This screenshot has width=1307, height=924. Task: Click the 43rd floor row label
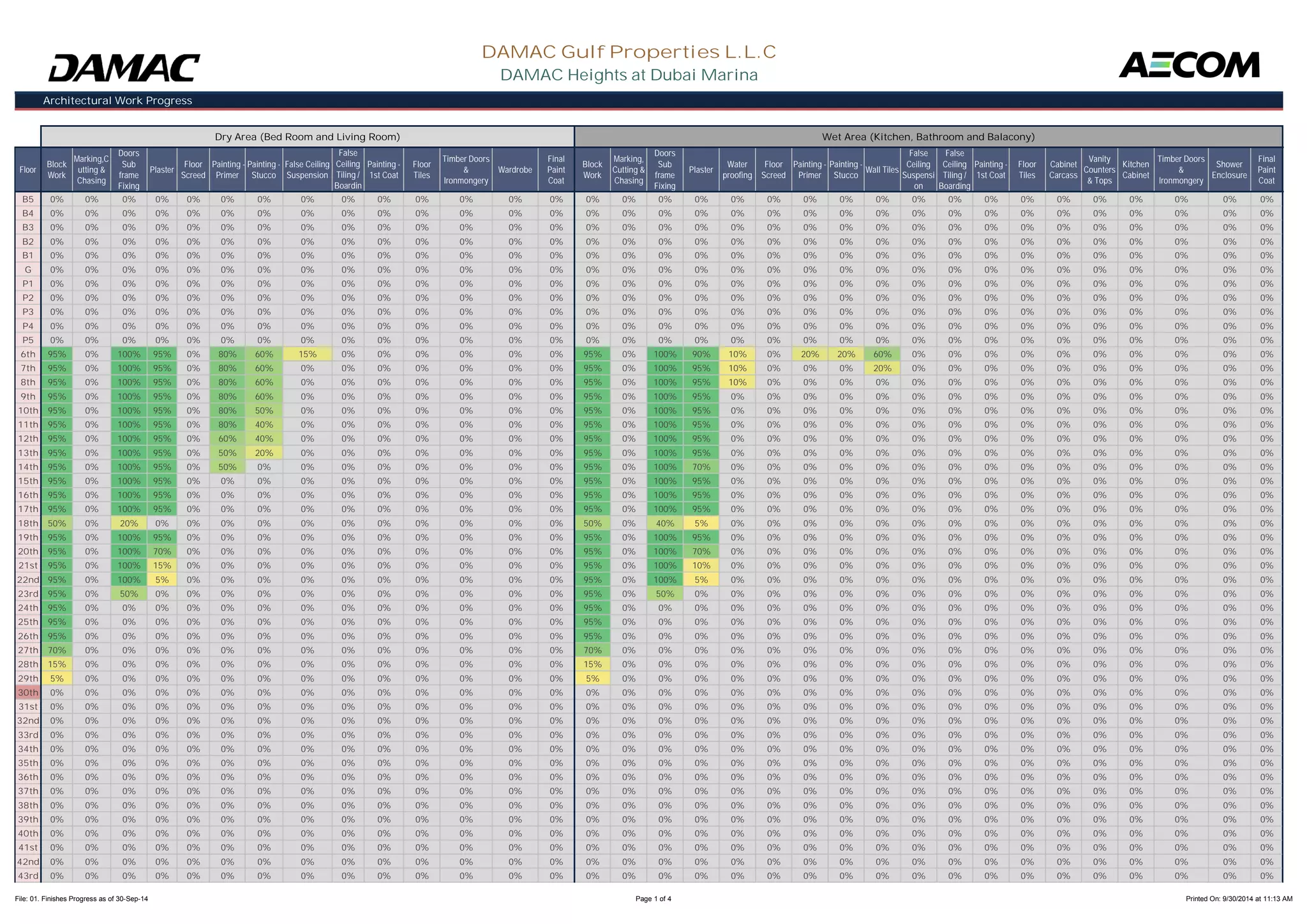[x=28, y=876]
